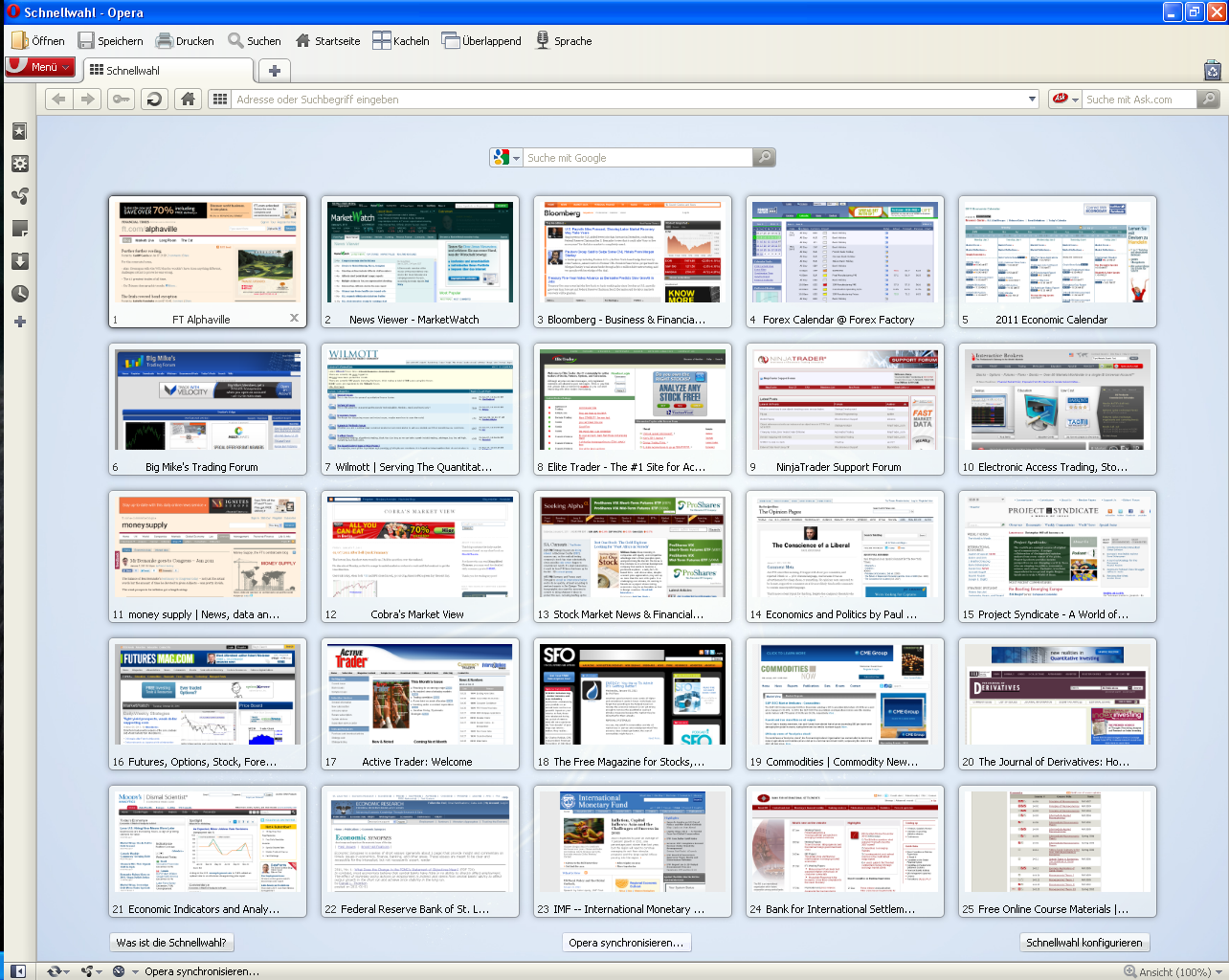Open the Bookmarks panel star icon

(19, 131)
